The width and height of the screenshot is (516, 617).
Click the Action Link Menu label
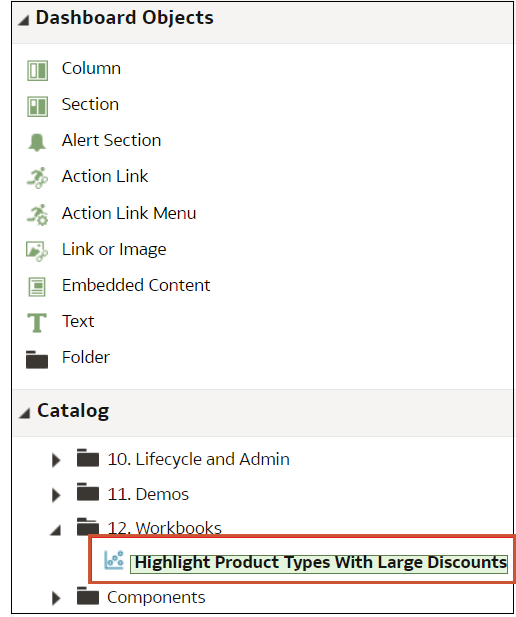[129, 213]
